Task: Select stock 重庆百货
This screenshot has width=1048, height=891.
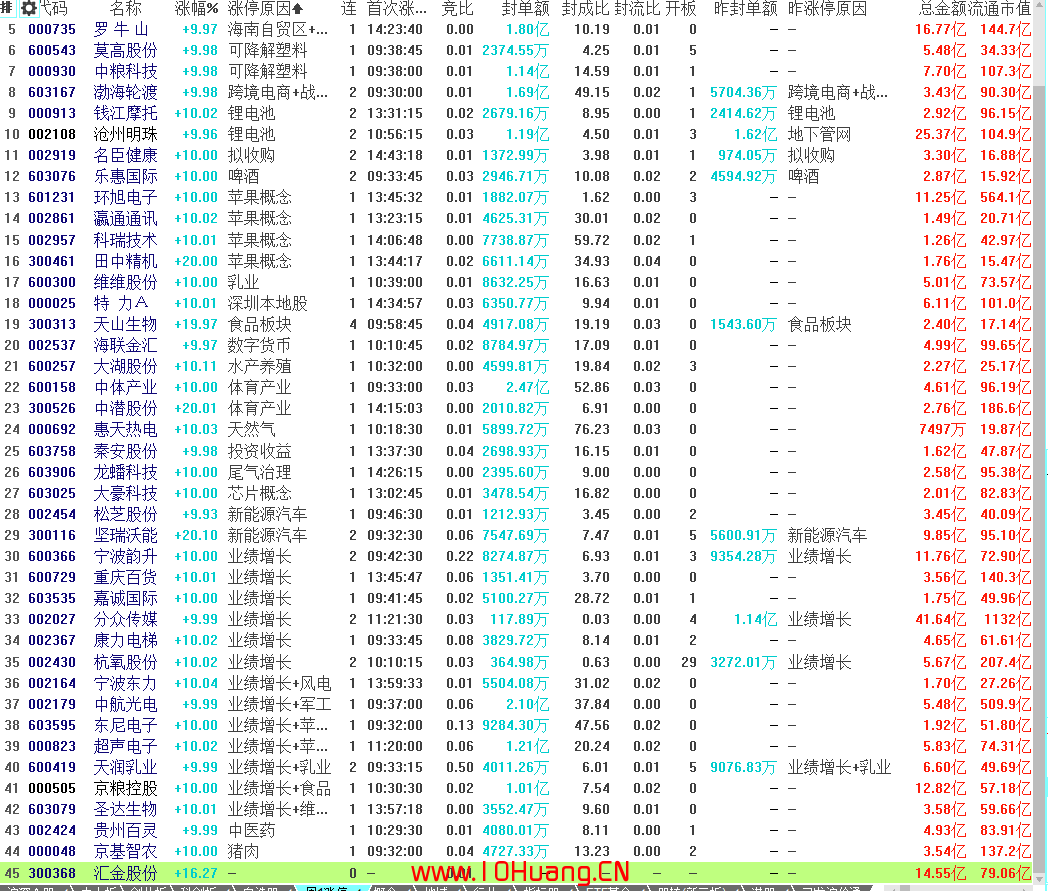Action: click(126, 577)
